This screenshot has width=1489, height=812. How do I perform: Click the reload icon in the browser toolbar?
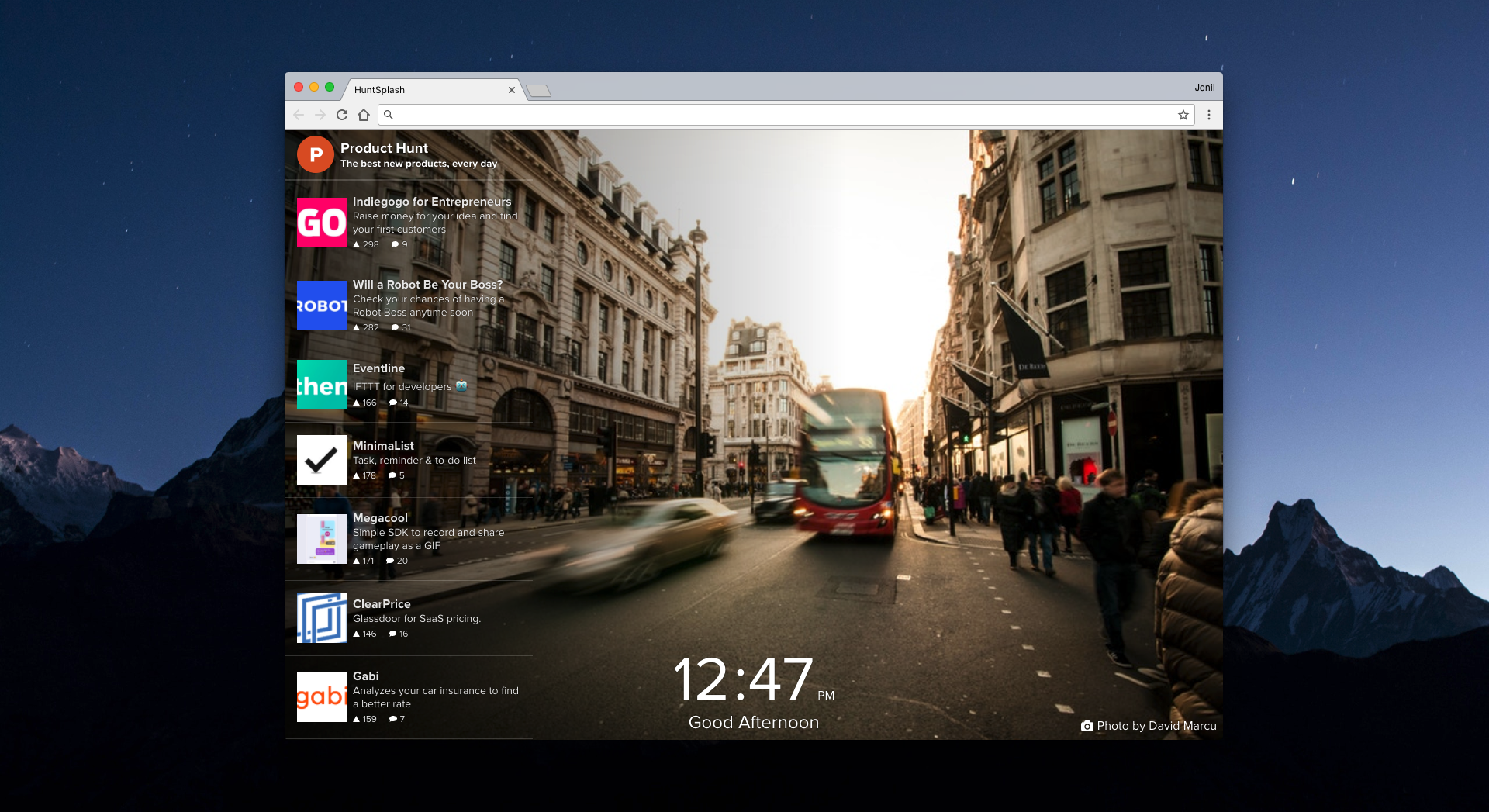[x=342, y=114]
